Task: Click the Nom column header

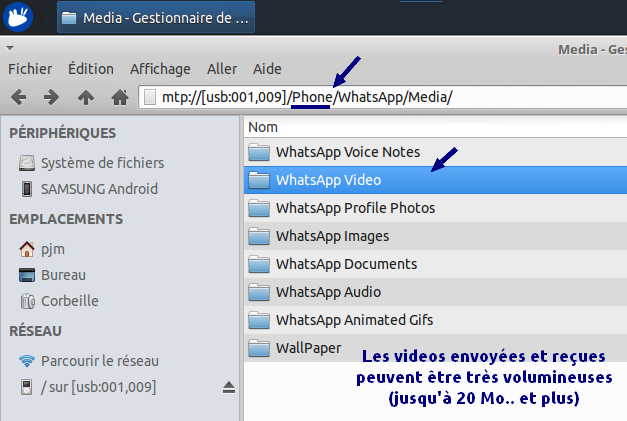Action: [263, 127]
